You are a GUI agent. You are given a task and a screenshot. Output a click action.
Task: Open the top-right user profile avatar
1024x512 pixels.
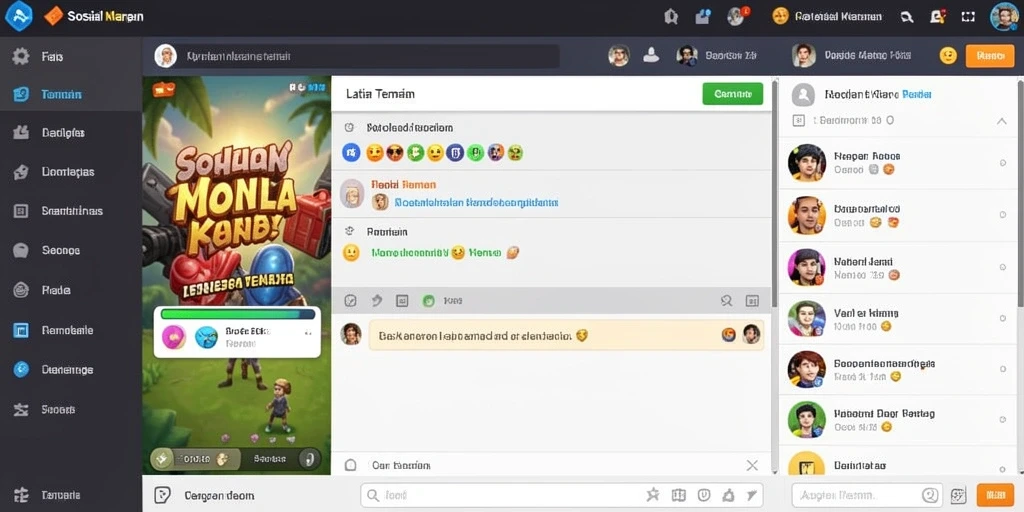[x=1004, y=17]
